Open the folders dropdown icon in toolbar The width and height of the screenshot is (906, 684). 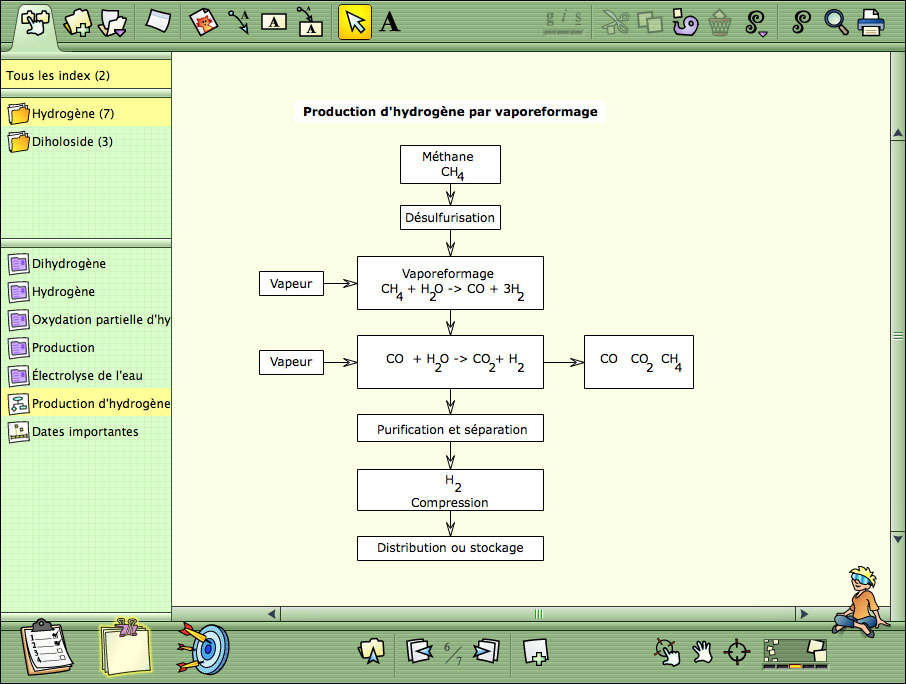point(112,23)
